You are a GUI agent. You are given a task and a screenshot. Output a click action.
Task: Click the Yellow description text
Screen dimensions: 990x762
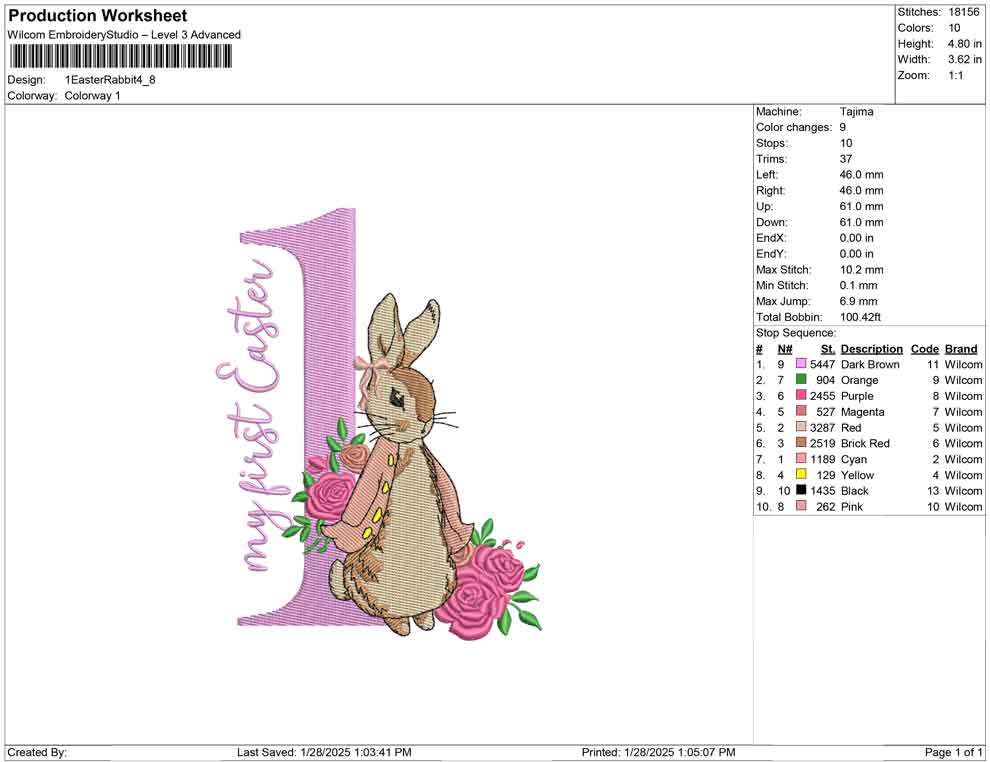[x=857, y=475]
